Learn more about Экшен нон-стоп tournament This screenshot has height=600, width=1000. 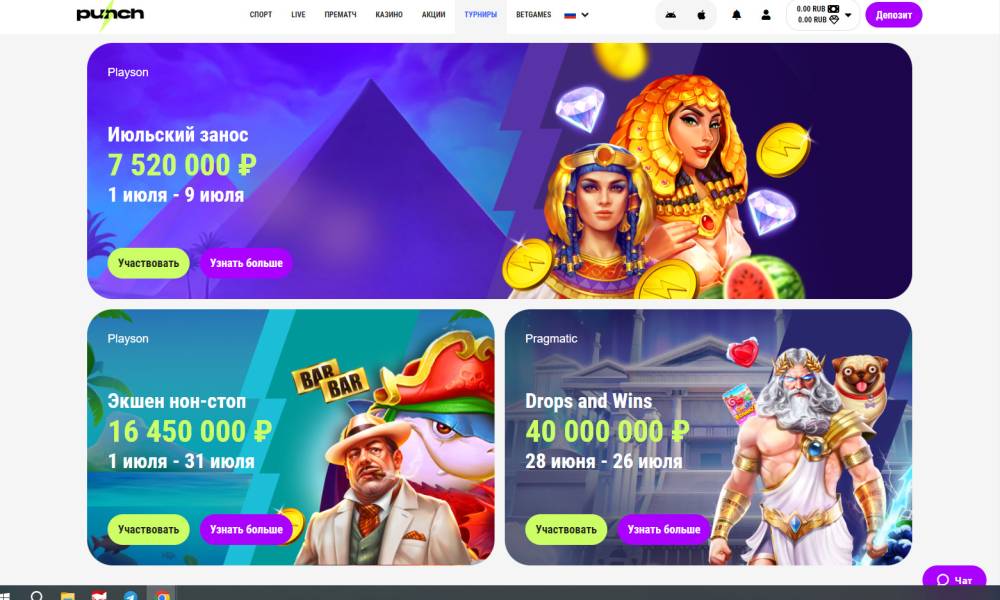click(x=246, y=529)
